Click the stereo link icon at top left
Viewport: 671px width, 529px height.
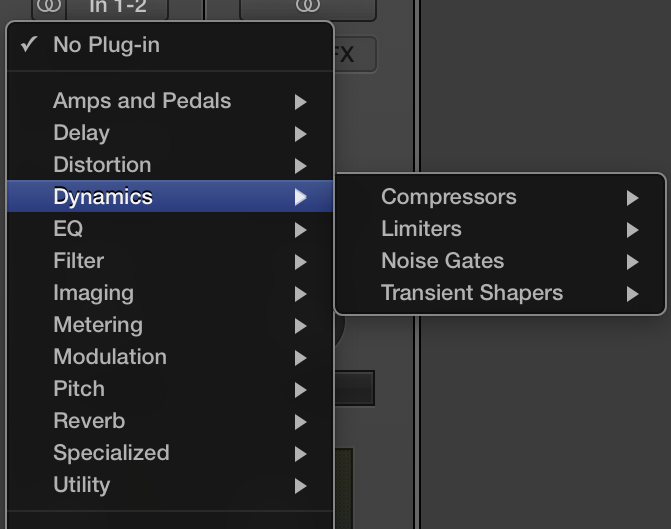coord(47,6)
